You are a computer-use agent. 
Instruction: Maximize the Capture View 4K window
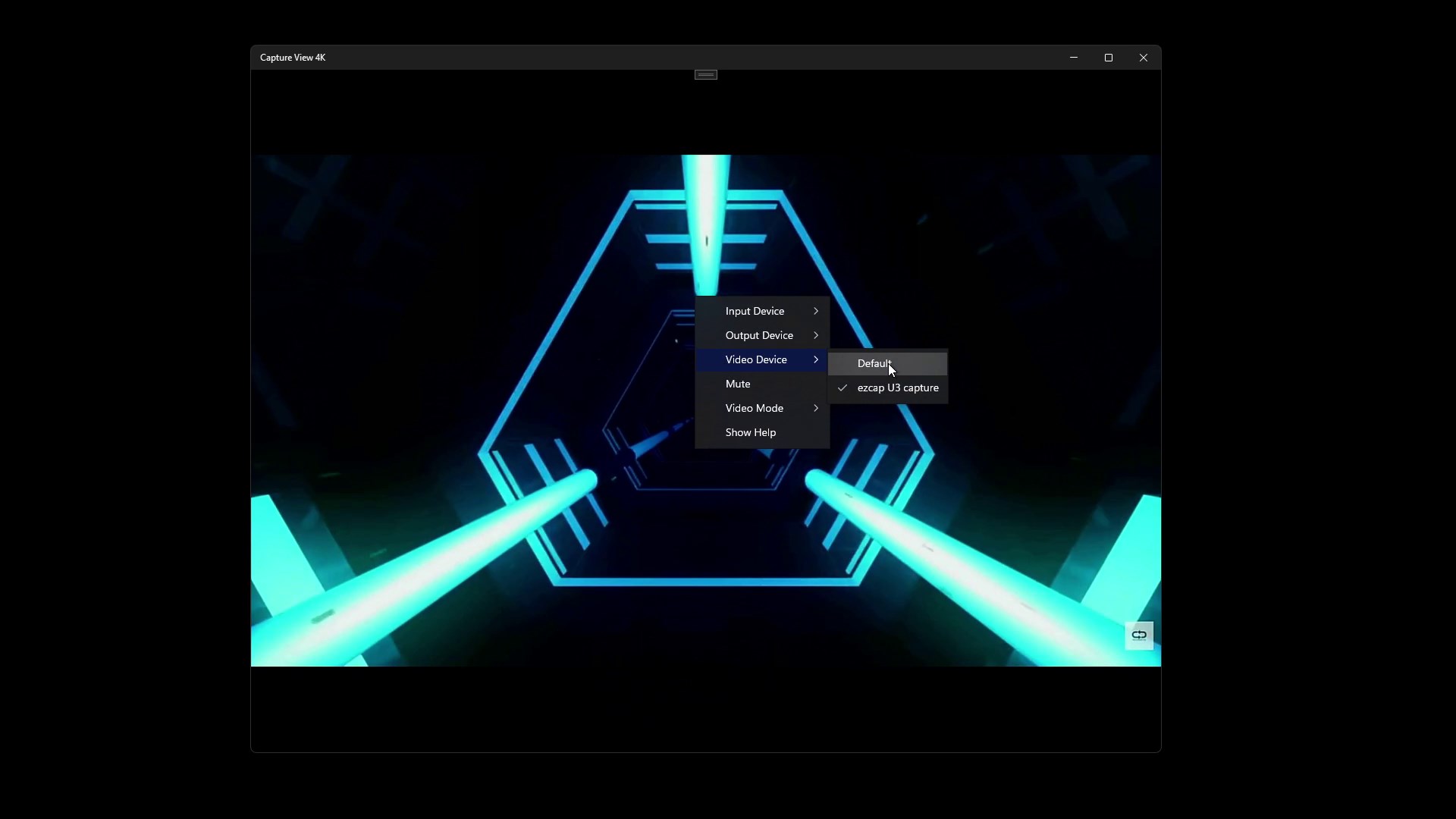tap(1108, 58)
